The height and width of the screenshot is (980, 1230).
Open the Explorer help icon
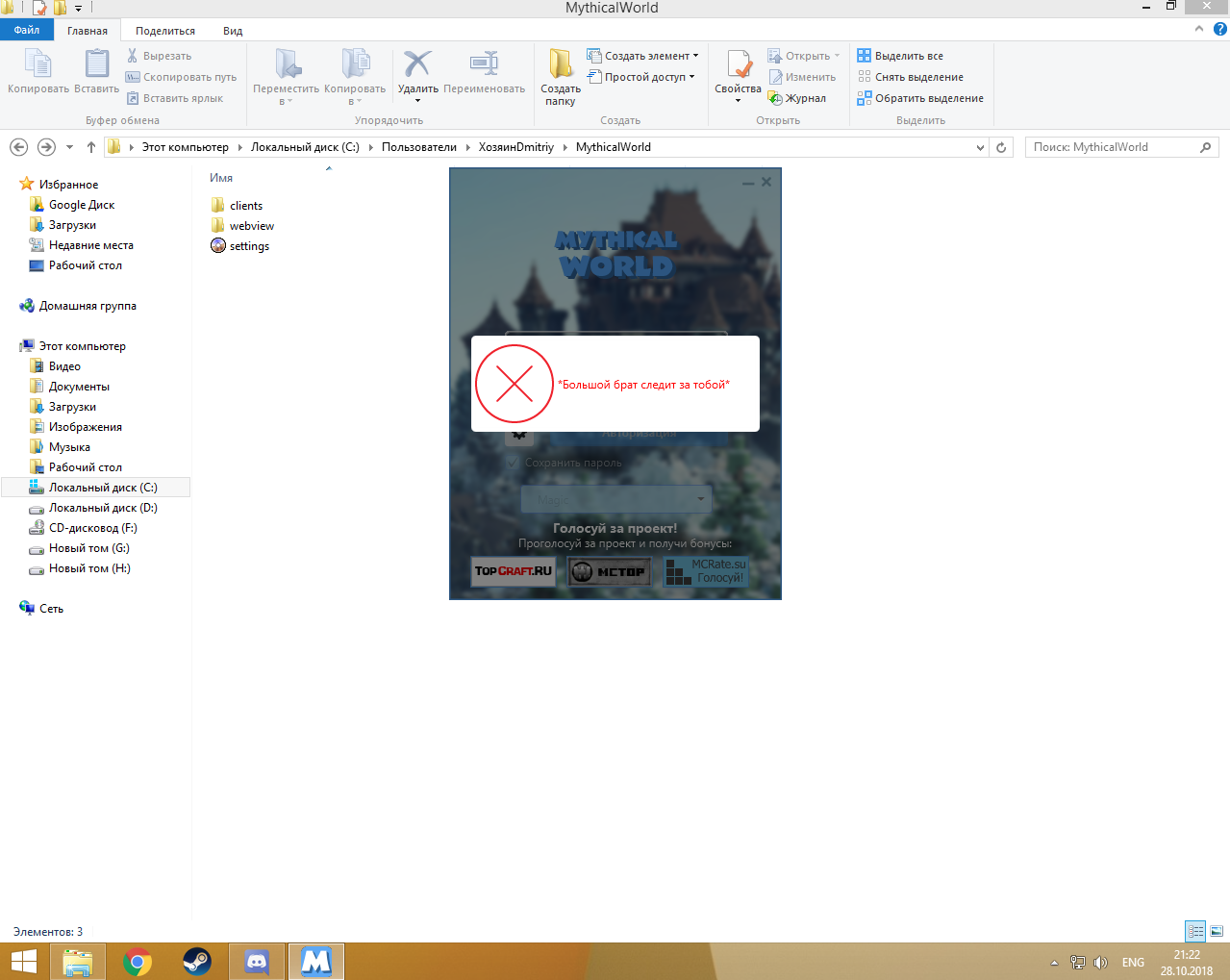[x=1220, y=29]
